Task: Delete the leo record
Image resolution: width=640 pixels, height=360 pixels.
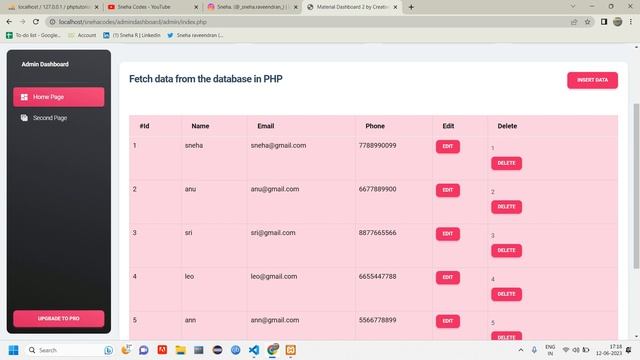Action: coord(507,294)
